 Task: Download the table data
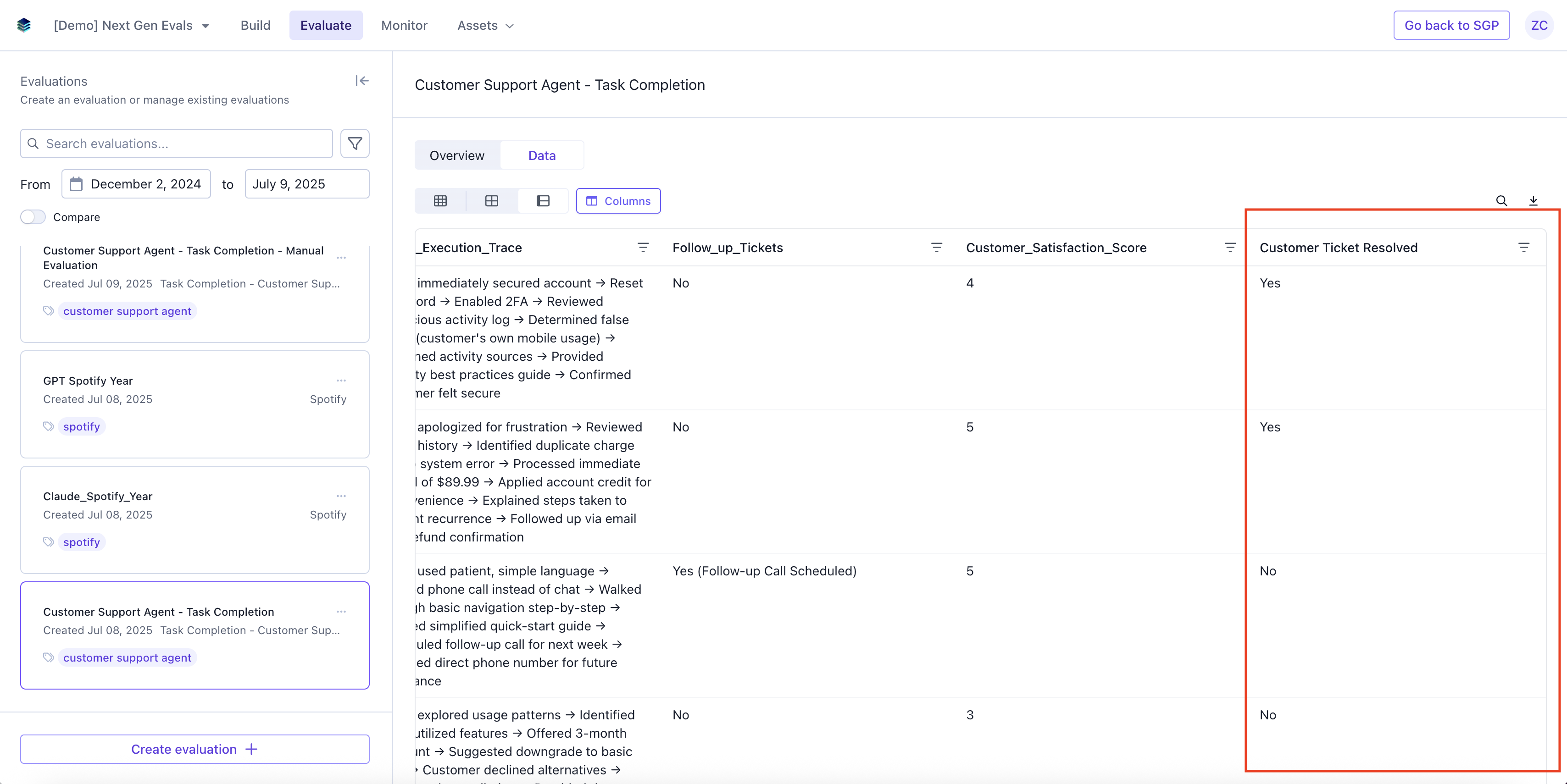pyautogui.click(x=1533, y=201)
